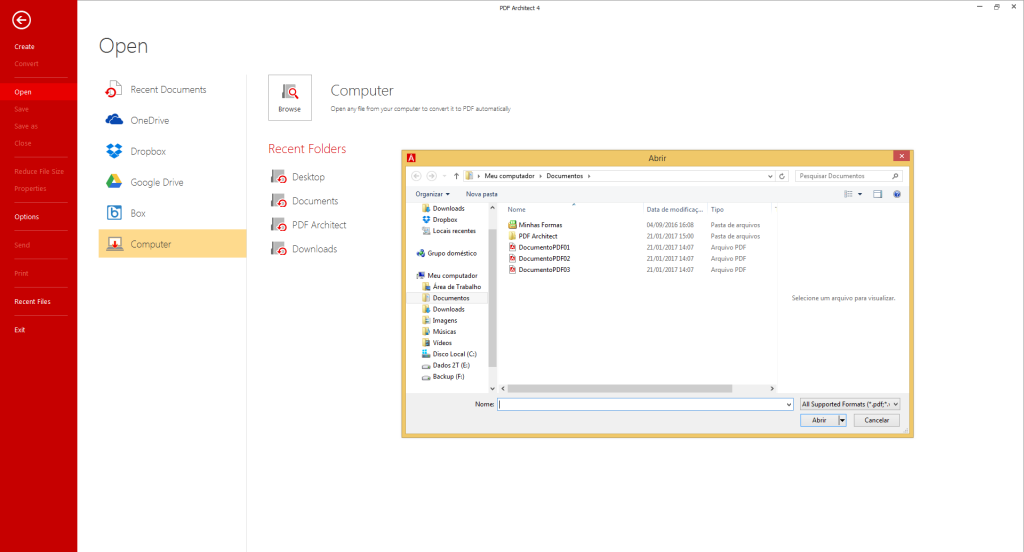
Task: Open help in the Abrir dialog
Action: coord(897,194)
